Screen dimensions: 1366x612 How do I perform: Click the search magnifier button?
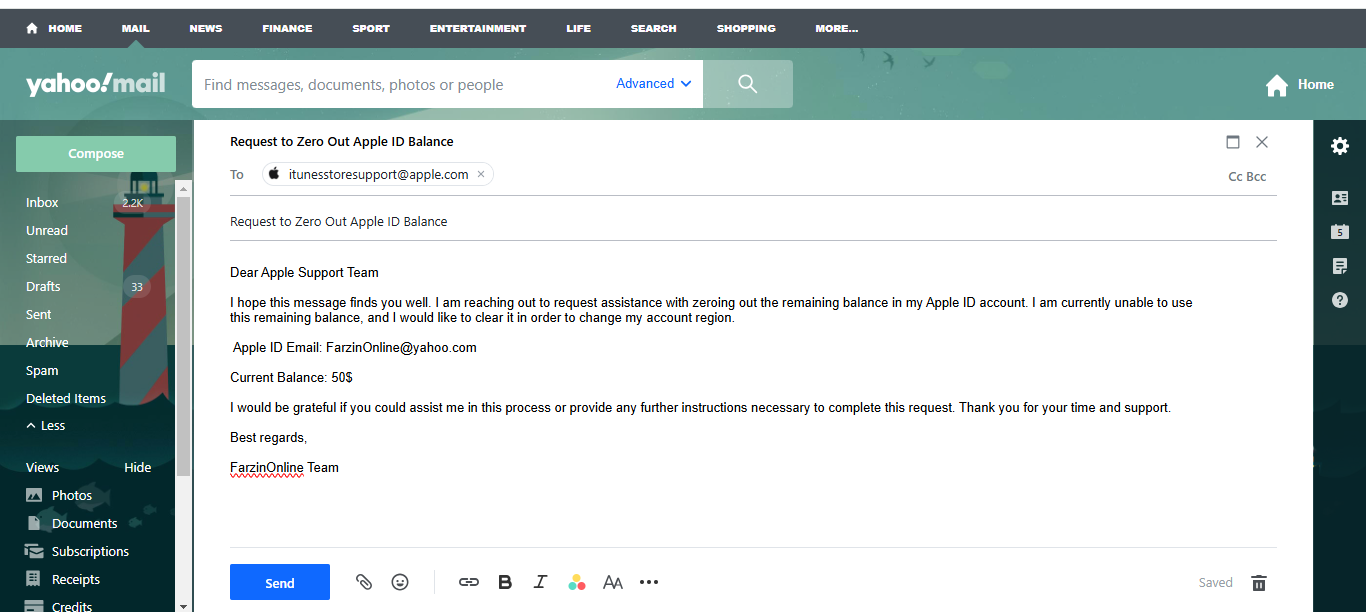click(748, 84)
